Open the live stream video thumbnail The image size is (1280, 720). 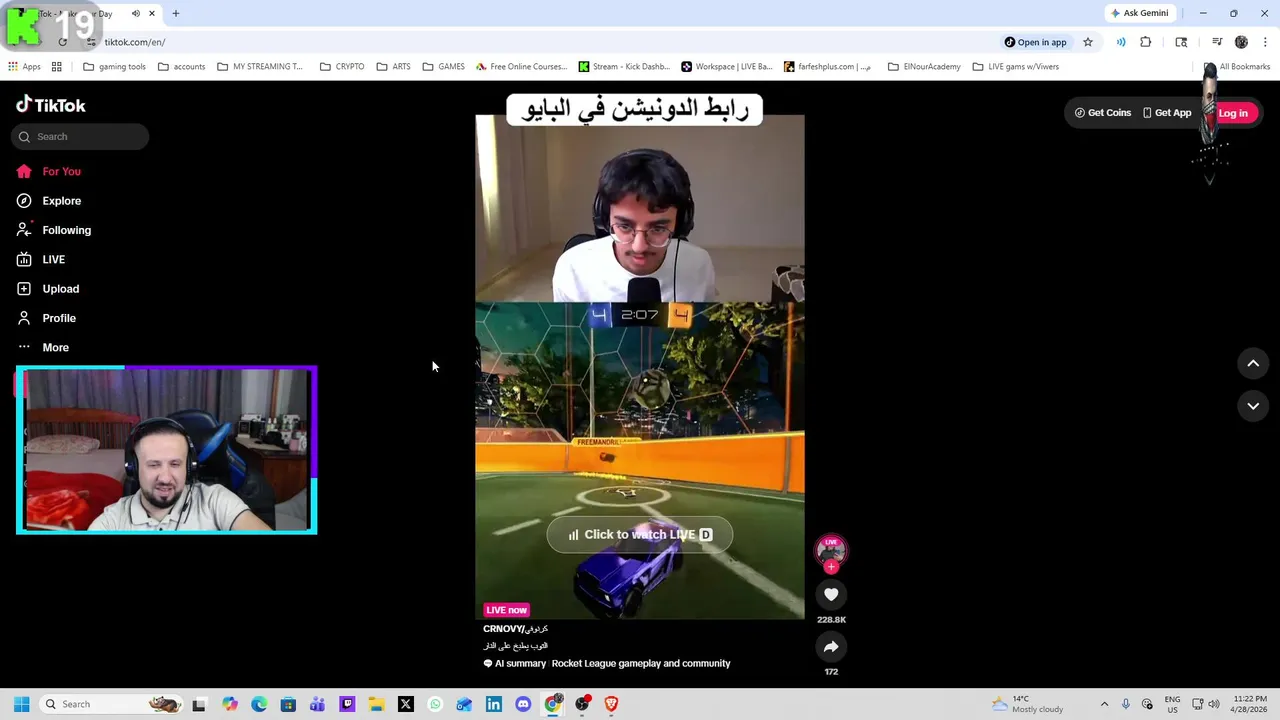(640, 367)
